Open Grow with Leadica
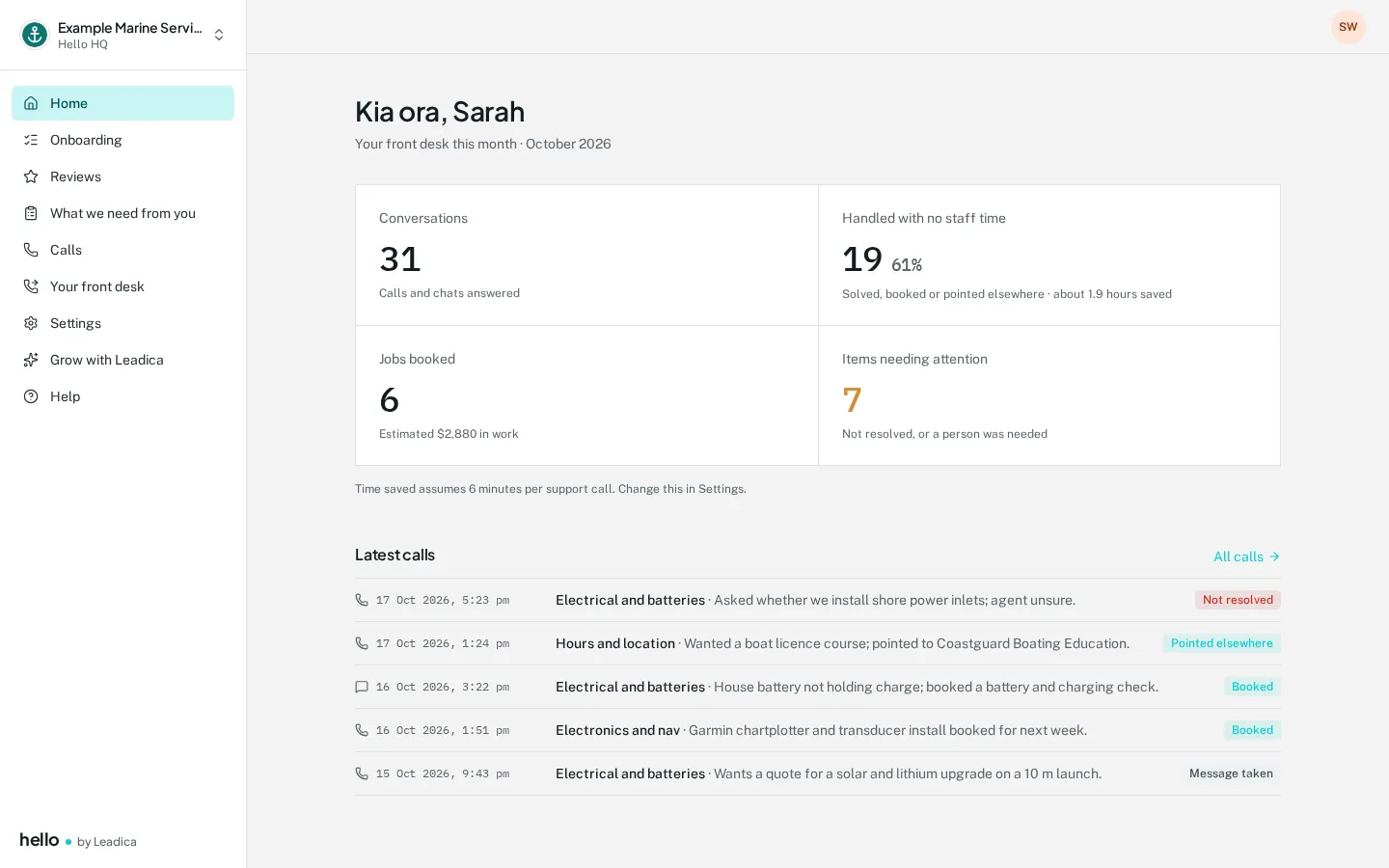The width and height of the screenshot is (1389, 868). coord(123,360)
